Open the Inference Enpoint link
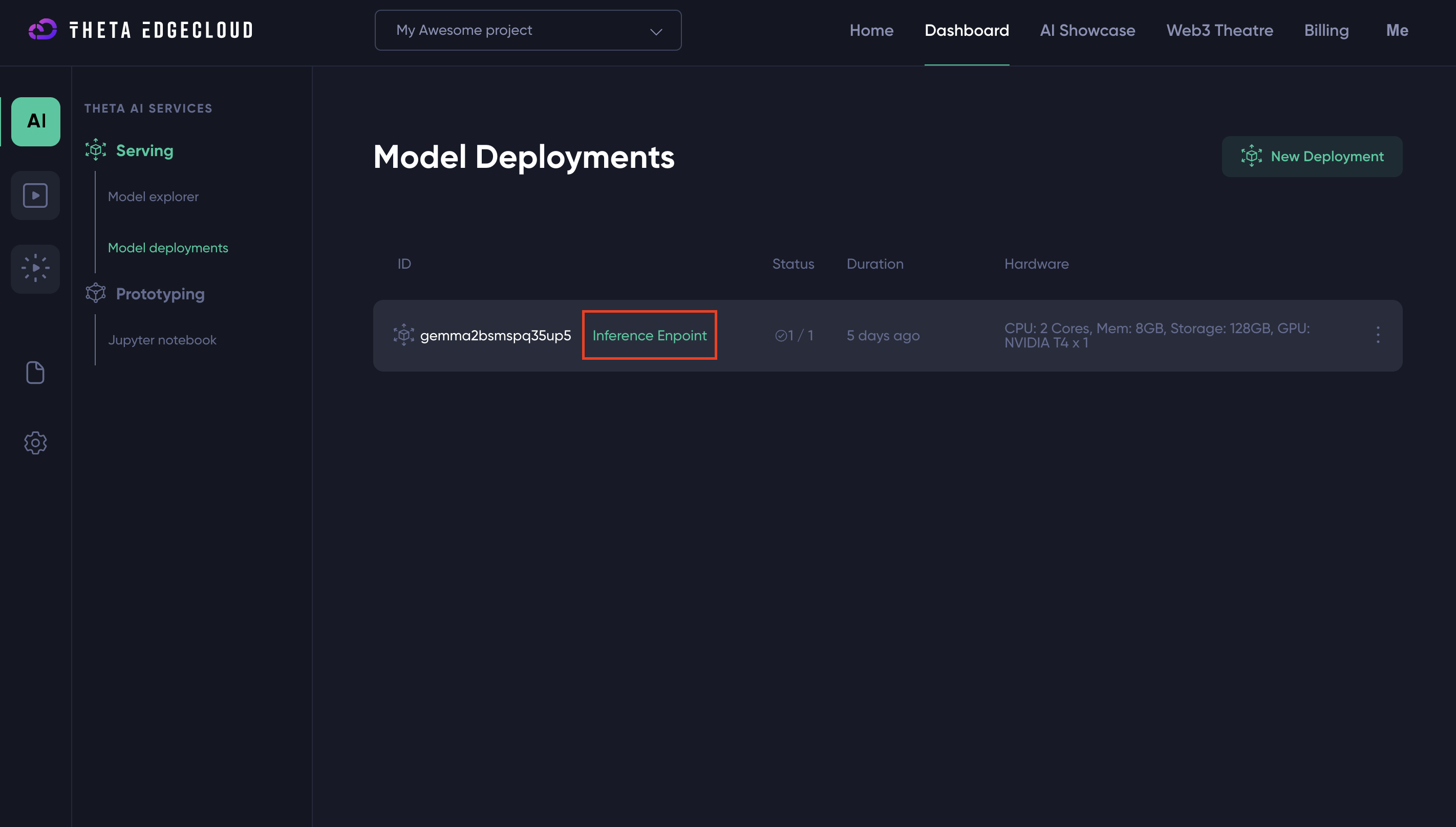 [x=649, y=335]
